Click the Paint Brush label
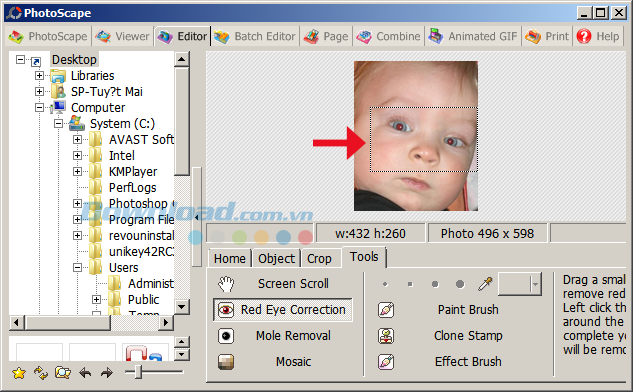Image resolution: width=633 pixels, height=392 pixels. click(468, 310)
